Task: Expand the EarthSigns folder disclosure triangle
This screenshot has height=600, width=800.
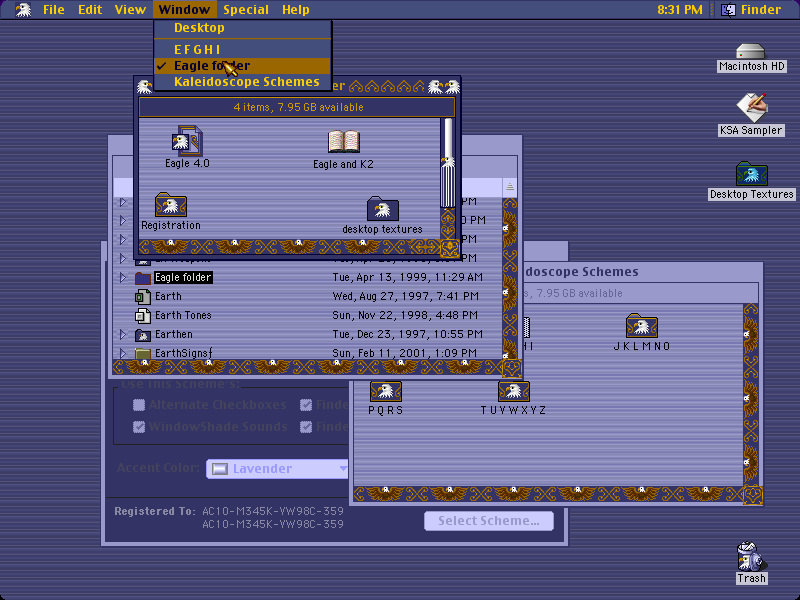Action: coord(122,353)
